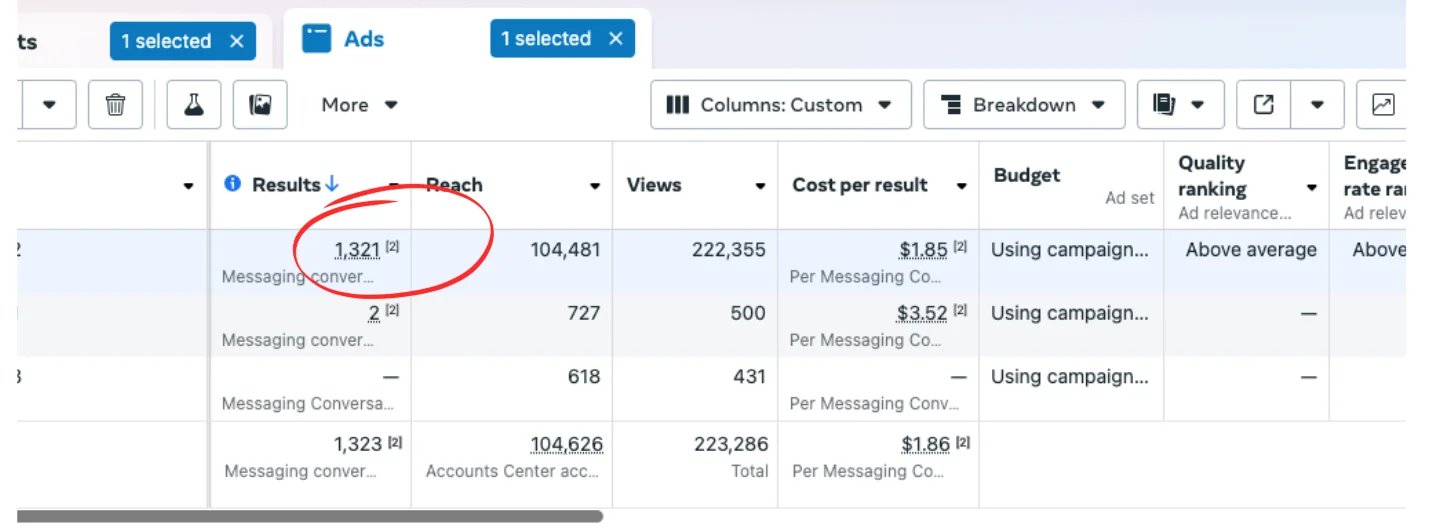
Task: Click the image creative hub icon button
Action: point(260,104)
